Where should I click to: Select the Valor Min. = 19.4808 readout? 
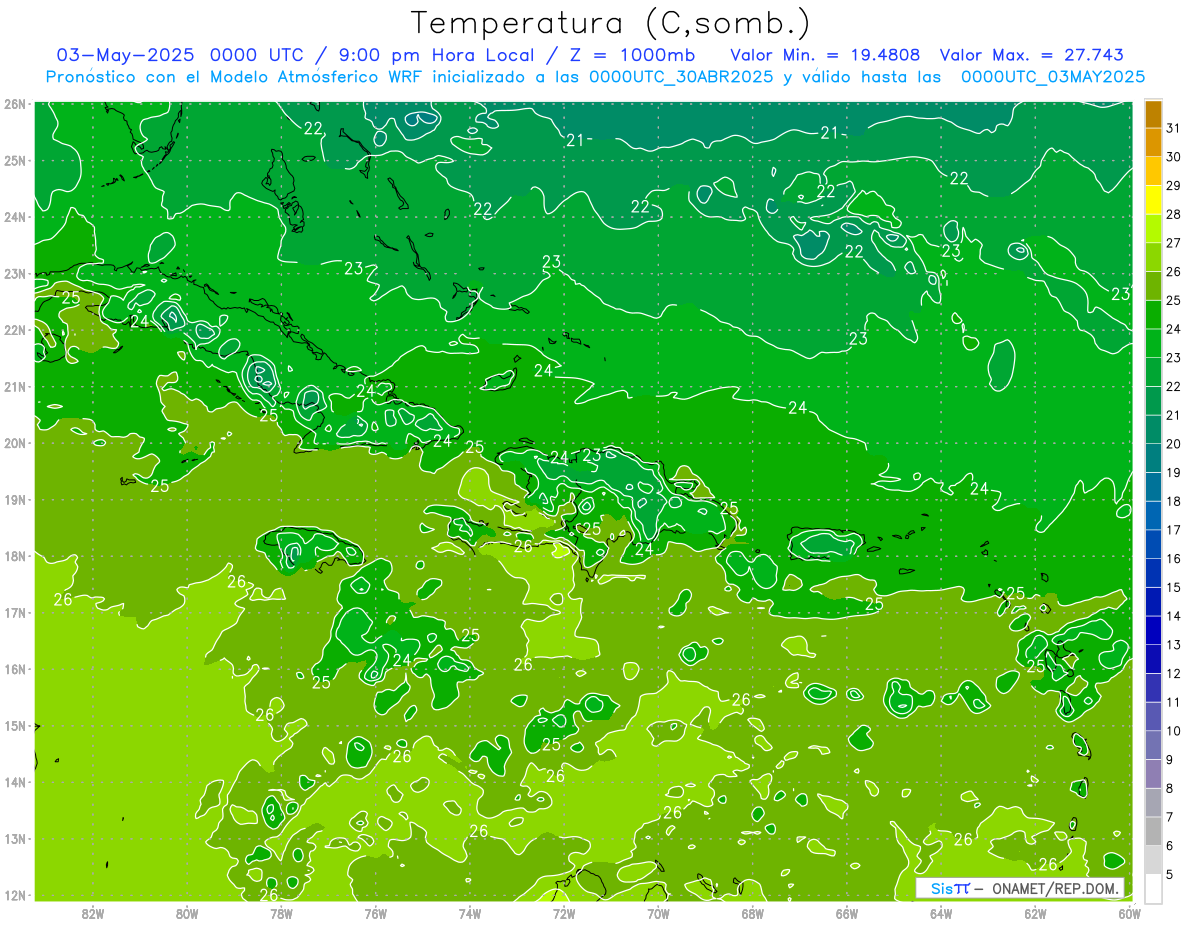tap(825, 55)
